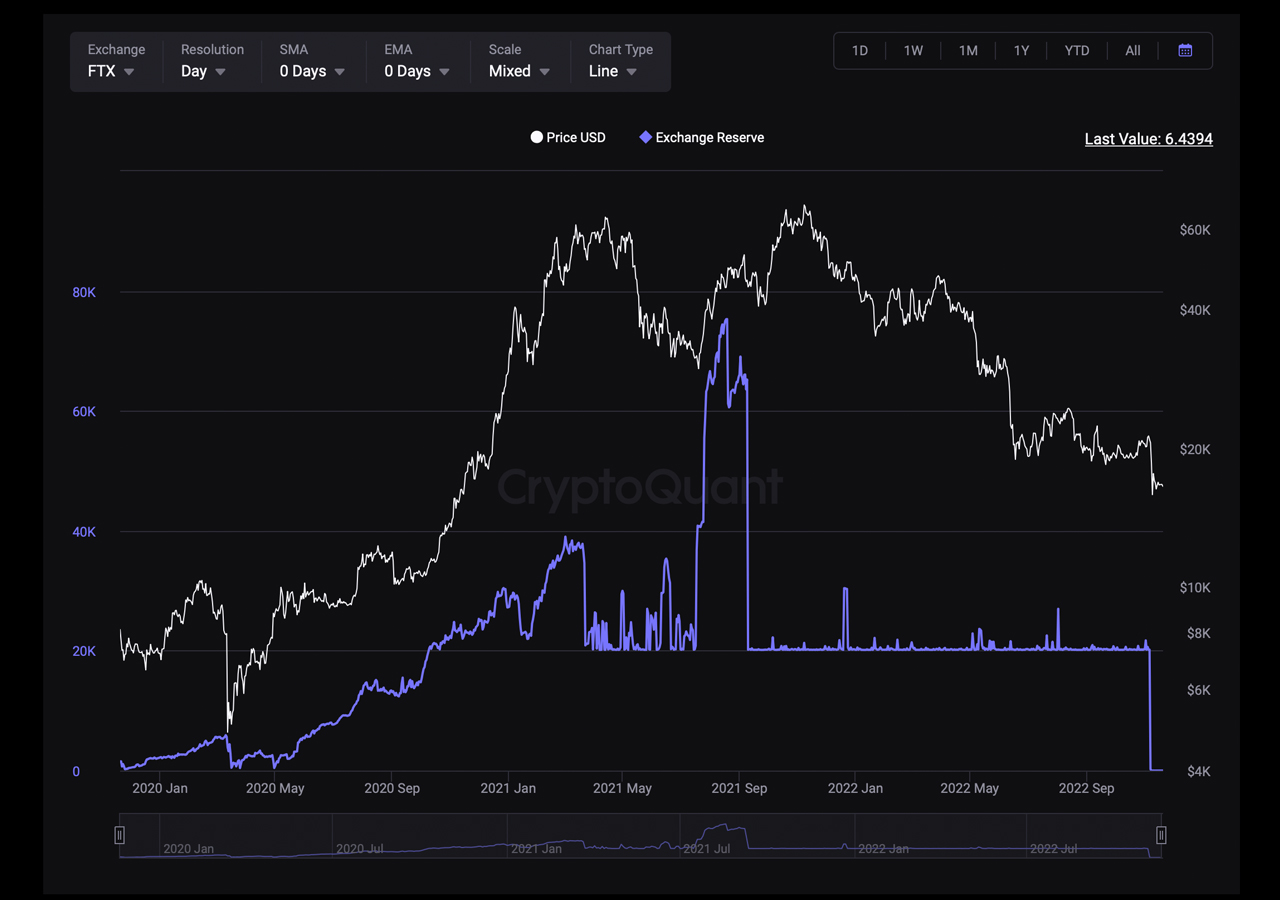
Task: Open the EMA 0 Days dropdown
Action: coord(444,72)
